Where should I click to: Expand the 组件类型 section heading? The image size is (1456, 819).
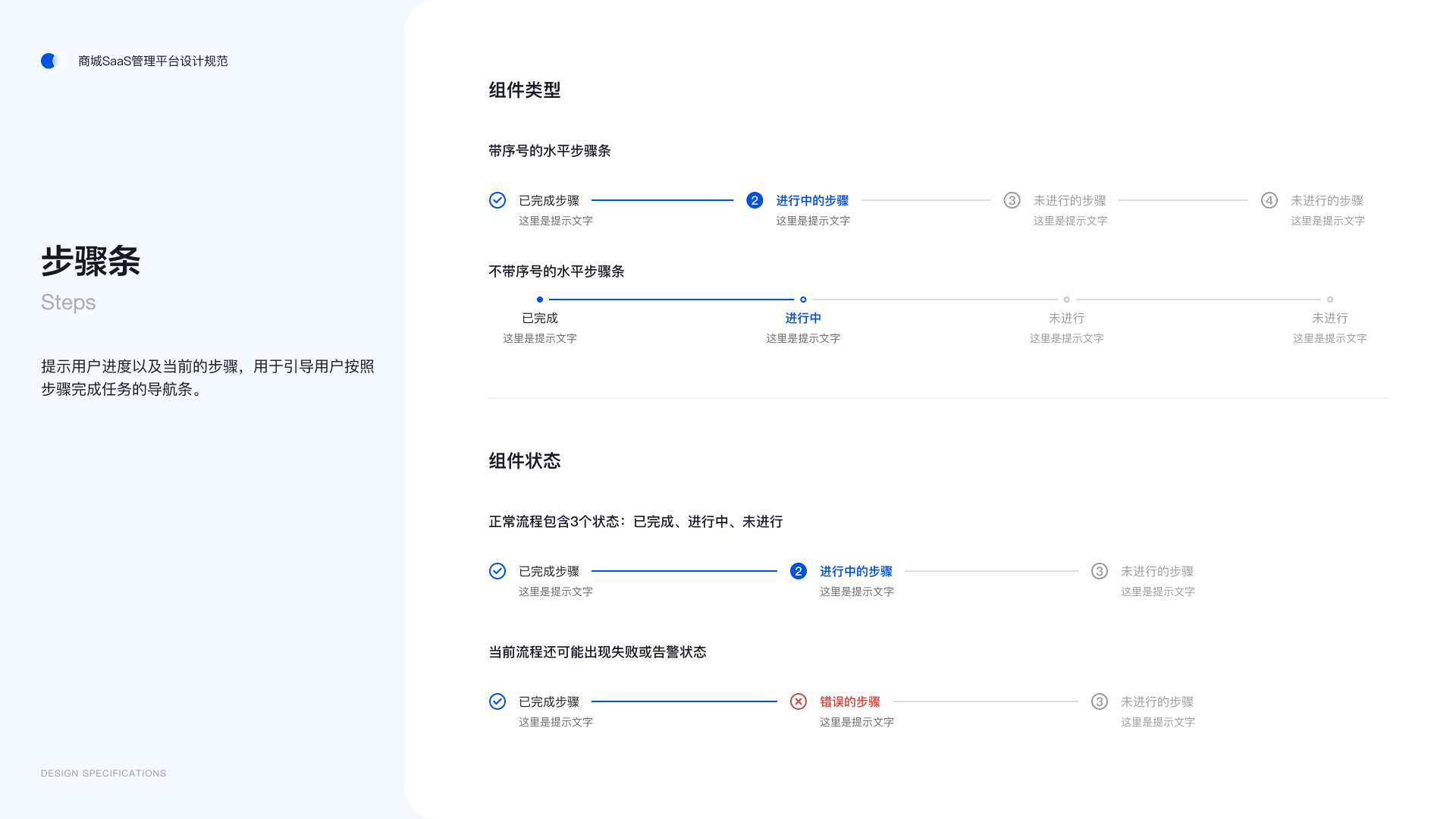524,89
